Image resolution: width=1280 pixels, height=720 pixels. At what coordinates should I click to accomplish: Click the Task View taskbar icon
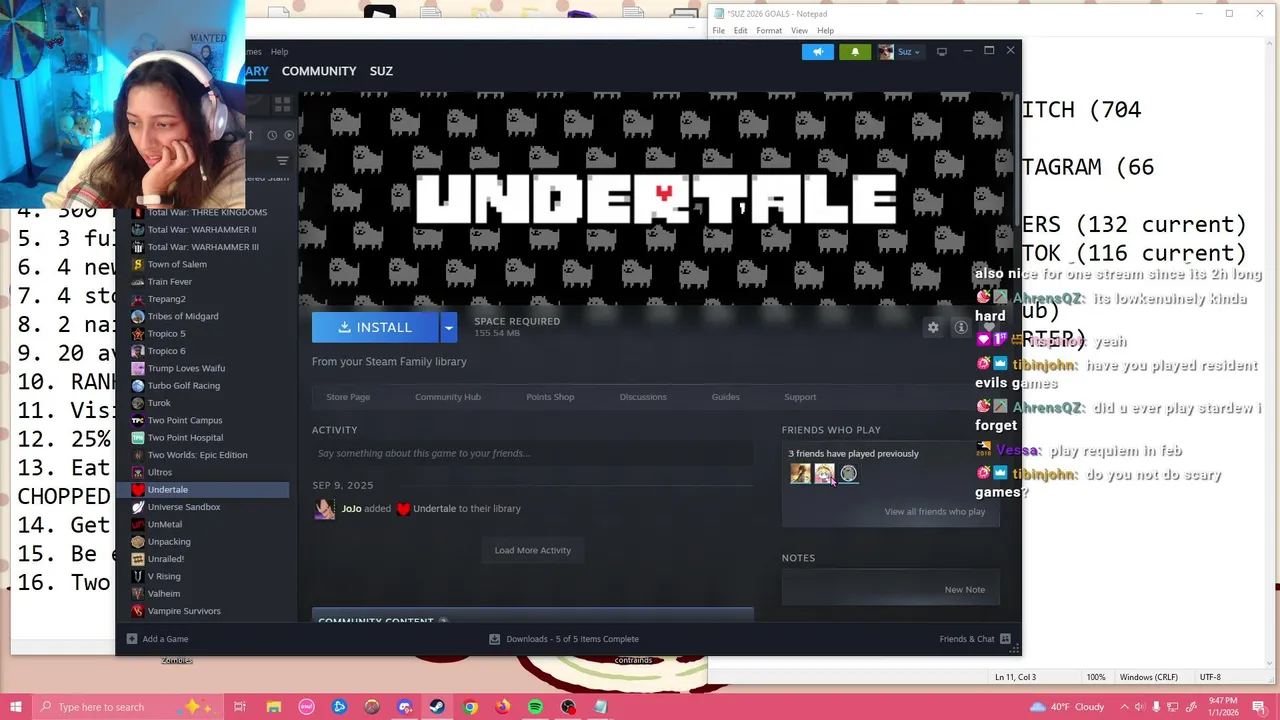(x=240, y=707)
